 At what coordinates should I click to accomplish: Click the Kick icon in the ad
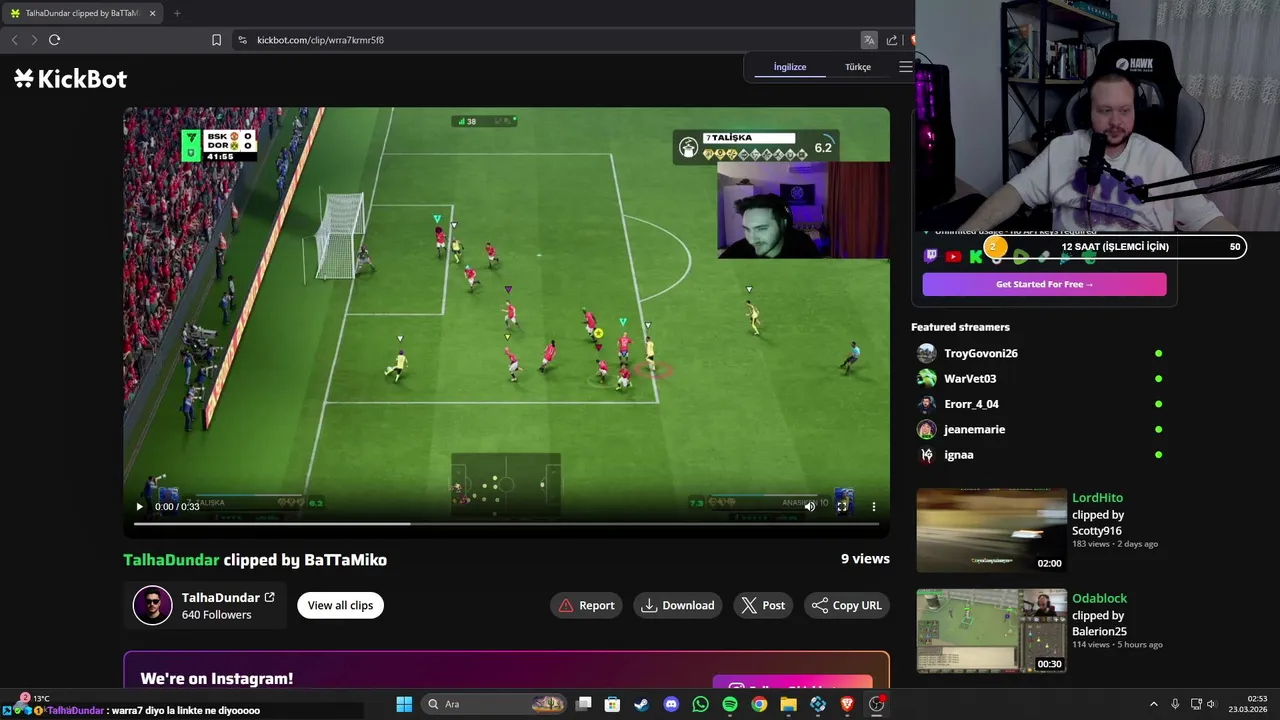click(975, 257)
